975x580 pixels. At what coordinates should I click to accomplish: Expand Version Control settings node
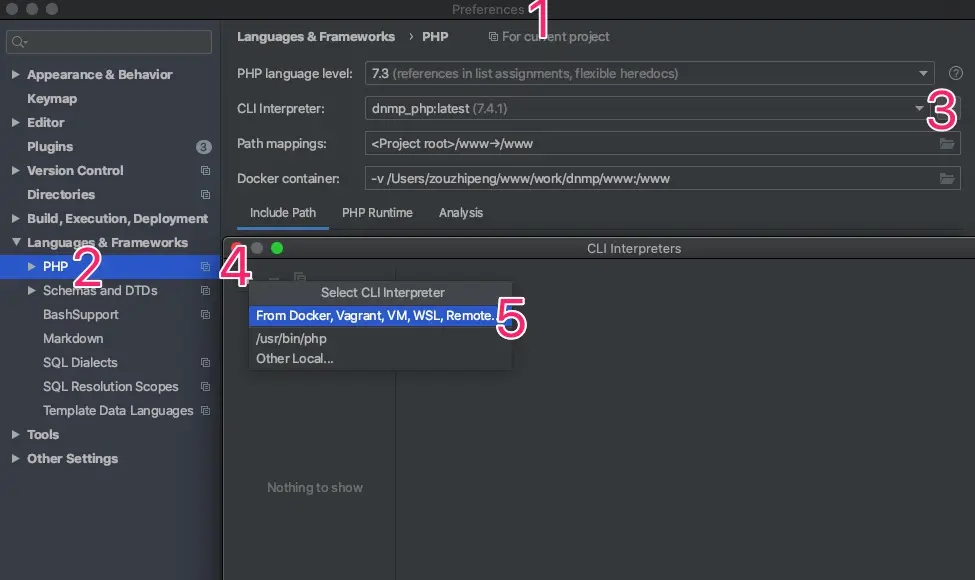(16, 170)
